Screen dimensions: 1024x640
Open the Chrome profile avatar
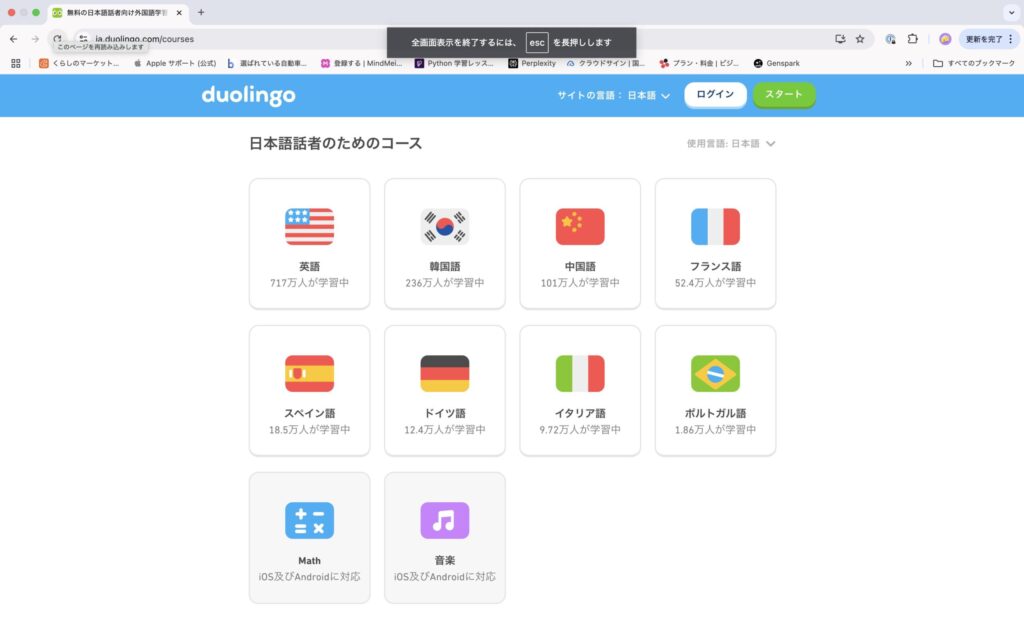pos(945,39)
